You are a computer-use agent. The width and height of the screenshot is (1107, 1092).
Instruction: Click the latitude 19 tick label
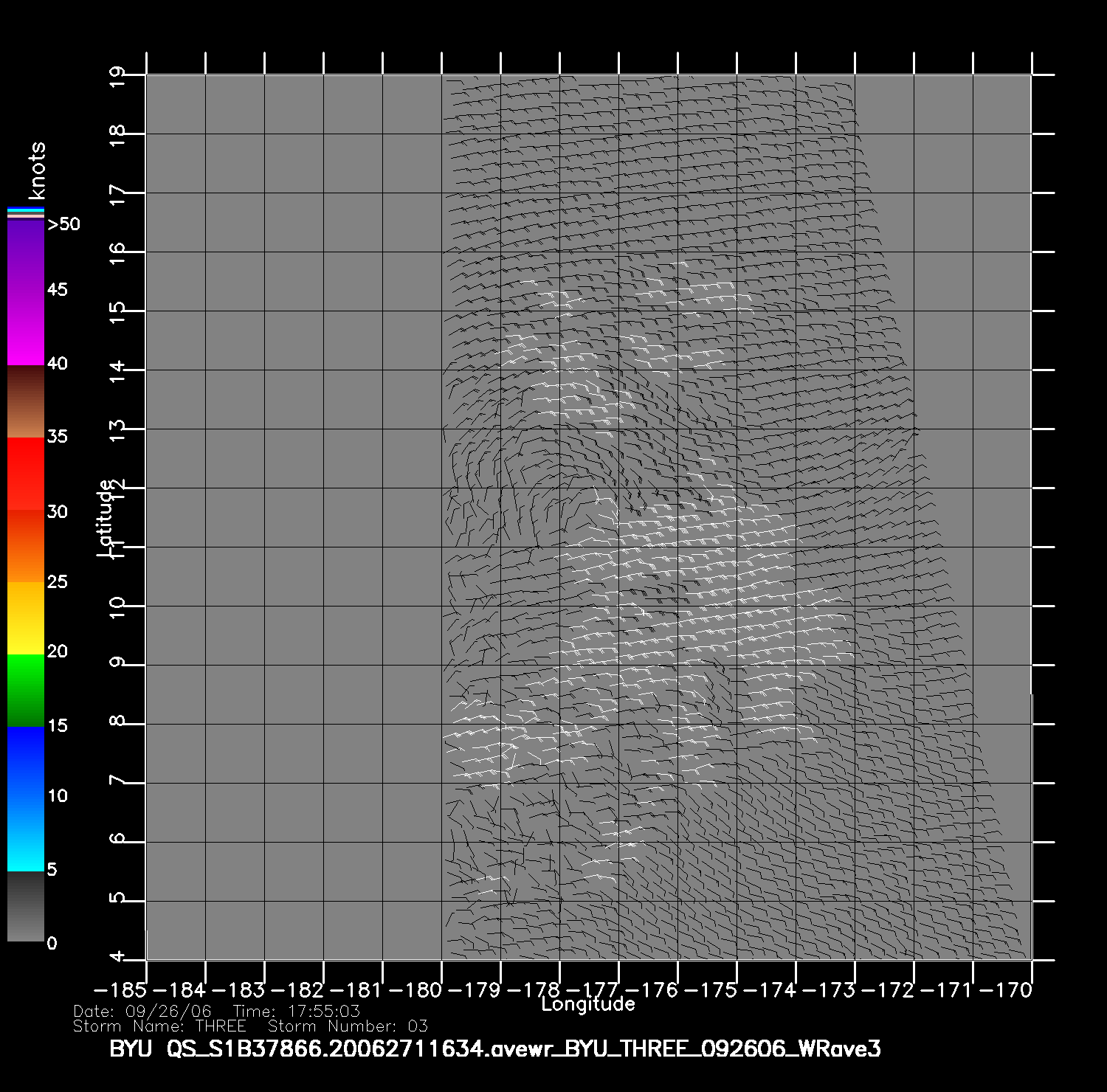point(118,75)
